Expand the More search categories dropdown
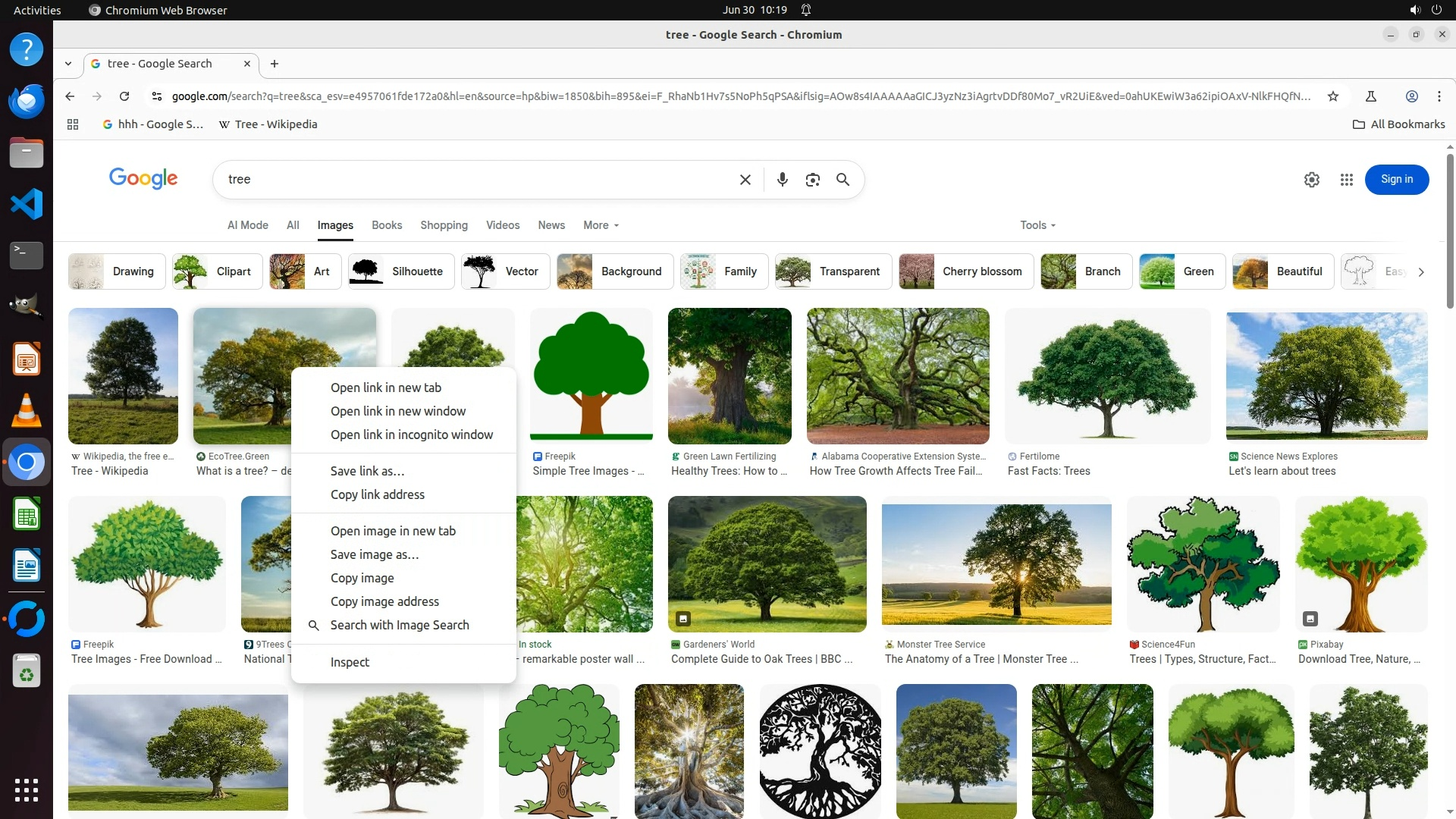The height and width of the screenshot is (819, 1456). pos(601,225)
